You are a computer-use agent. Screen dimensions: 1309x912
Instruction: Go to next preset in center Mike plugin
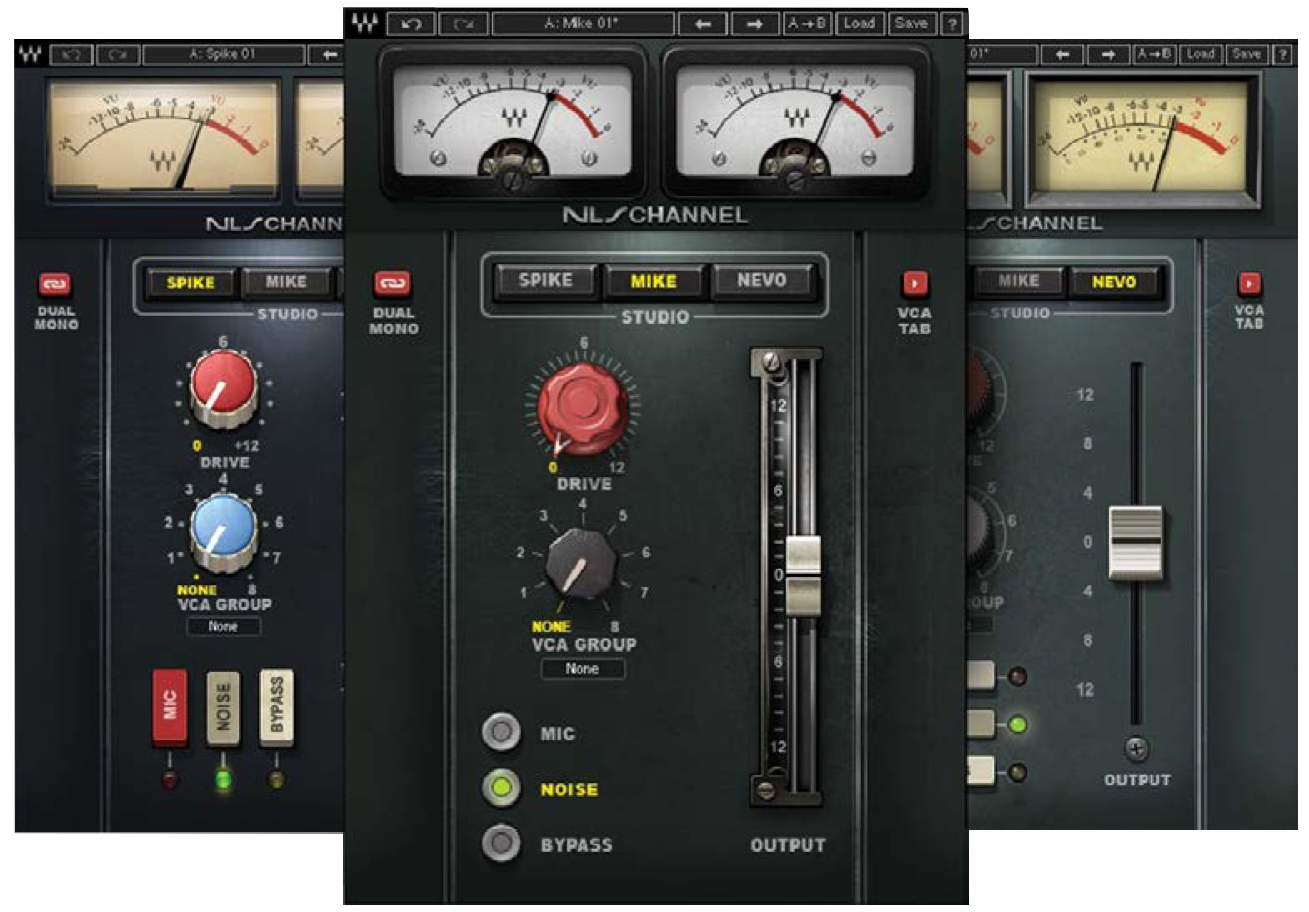[x=755, y=23]
